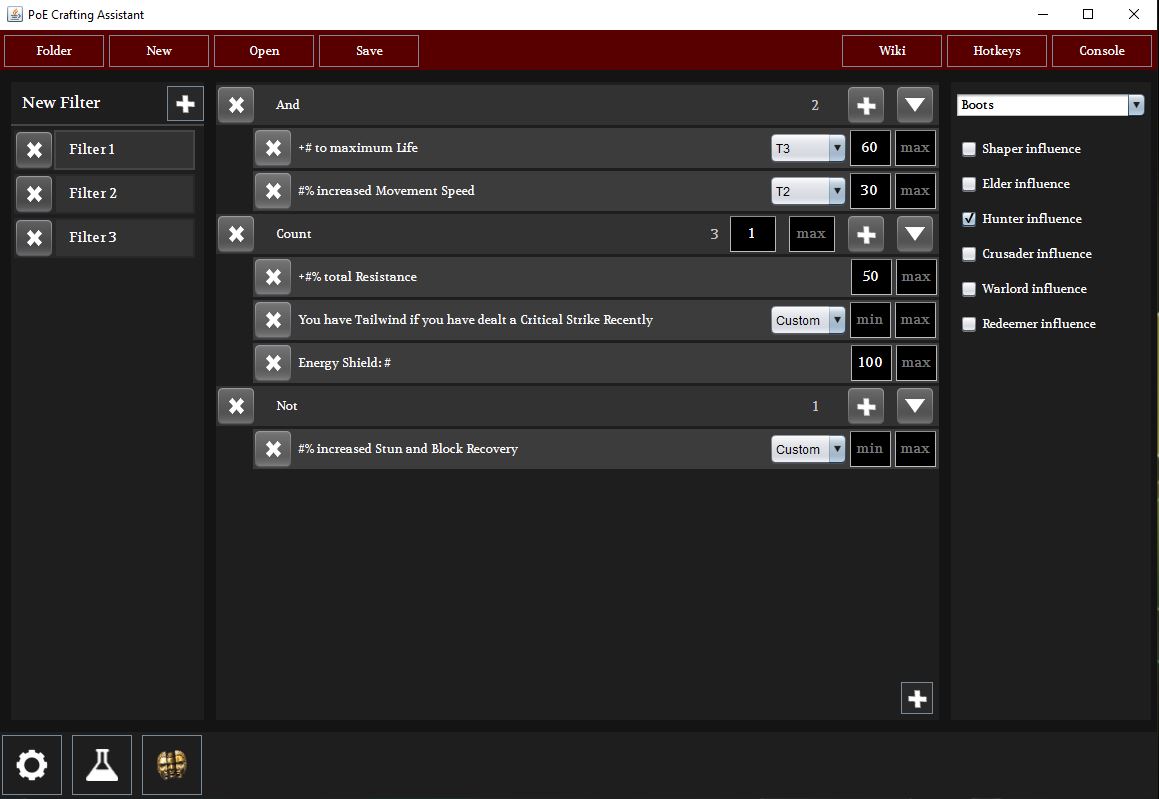
Task: Edit the max field for maximum Life
Action: [x=915, y=148]
